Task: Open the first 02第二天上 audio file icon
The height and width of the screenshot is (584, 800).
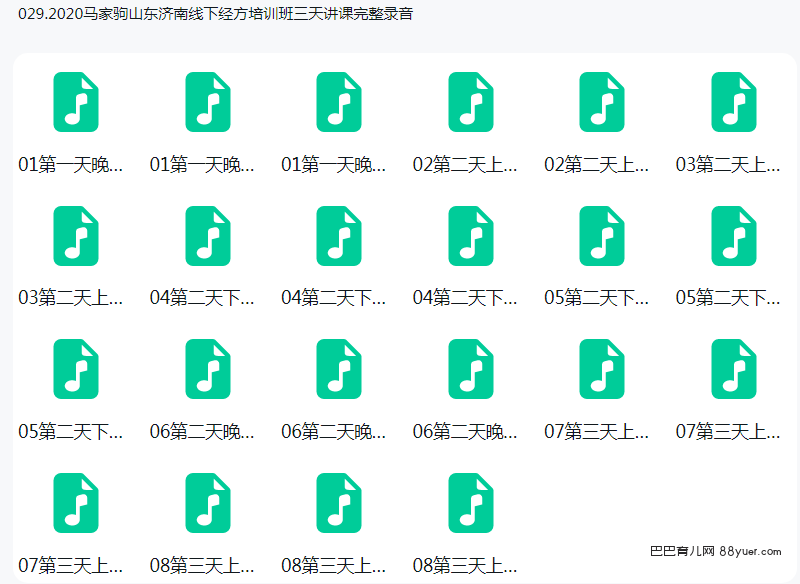Action: 471,102
